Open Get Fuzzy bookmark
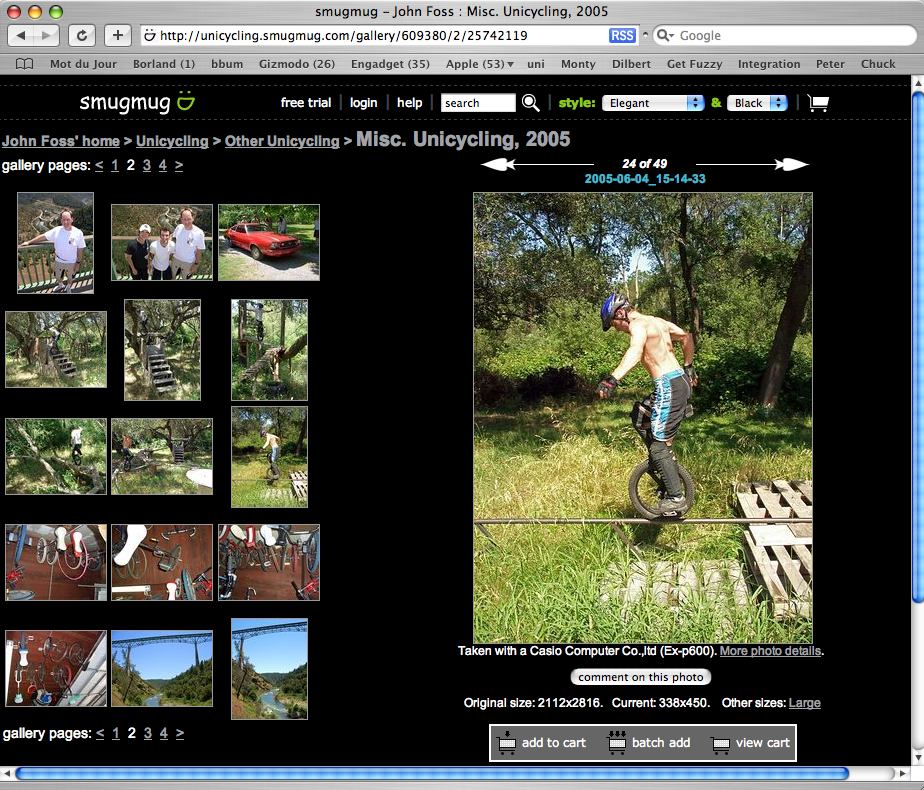This screenshot has height=790, width=924. pyautogui.click(x=694, y=64)
